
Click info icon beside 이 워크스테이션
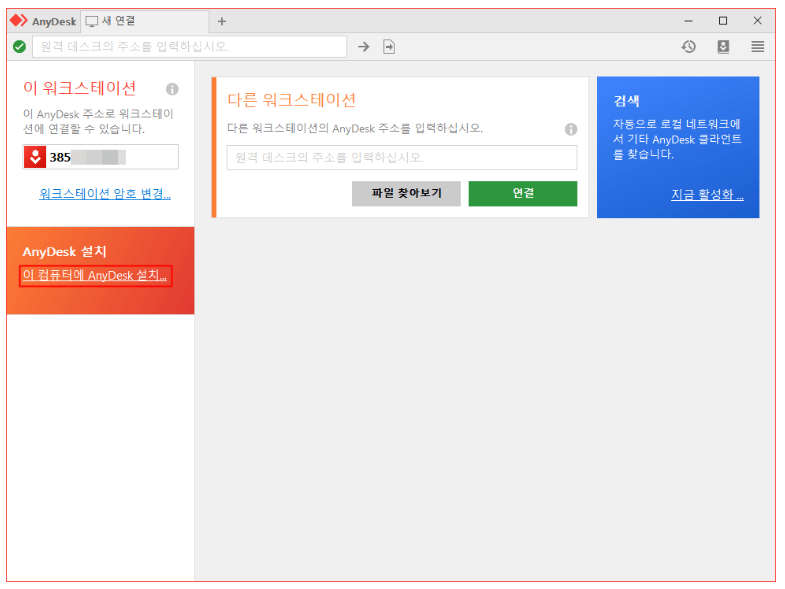pos(172,89)
